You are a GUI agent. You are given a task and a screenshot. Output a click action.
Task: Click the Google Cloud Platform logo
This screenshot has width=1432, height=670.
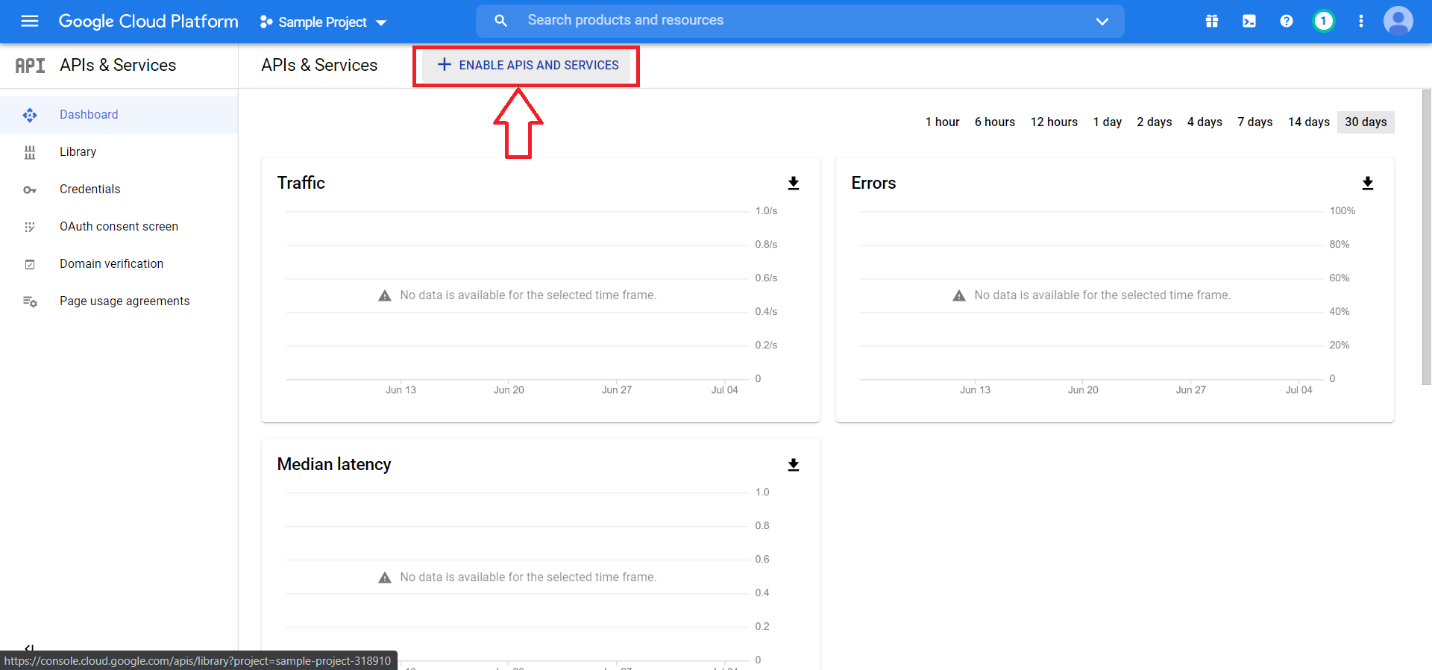(x=149, y=21)
